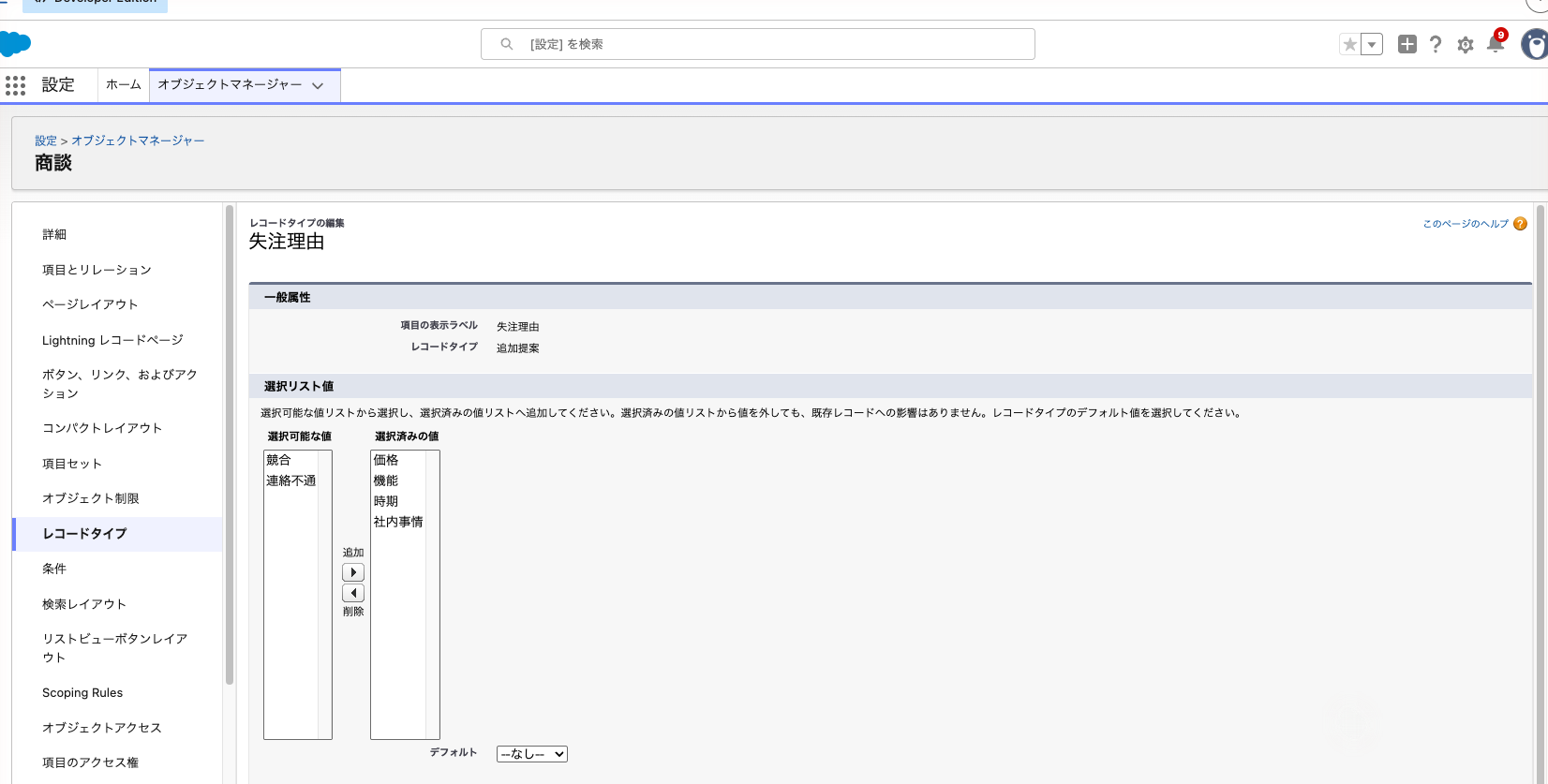The height and width of the screenshot is (784, 1548).
Task: Select 競合 in the available values list
Action: [279, 460]
